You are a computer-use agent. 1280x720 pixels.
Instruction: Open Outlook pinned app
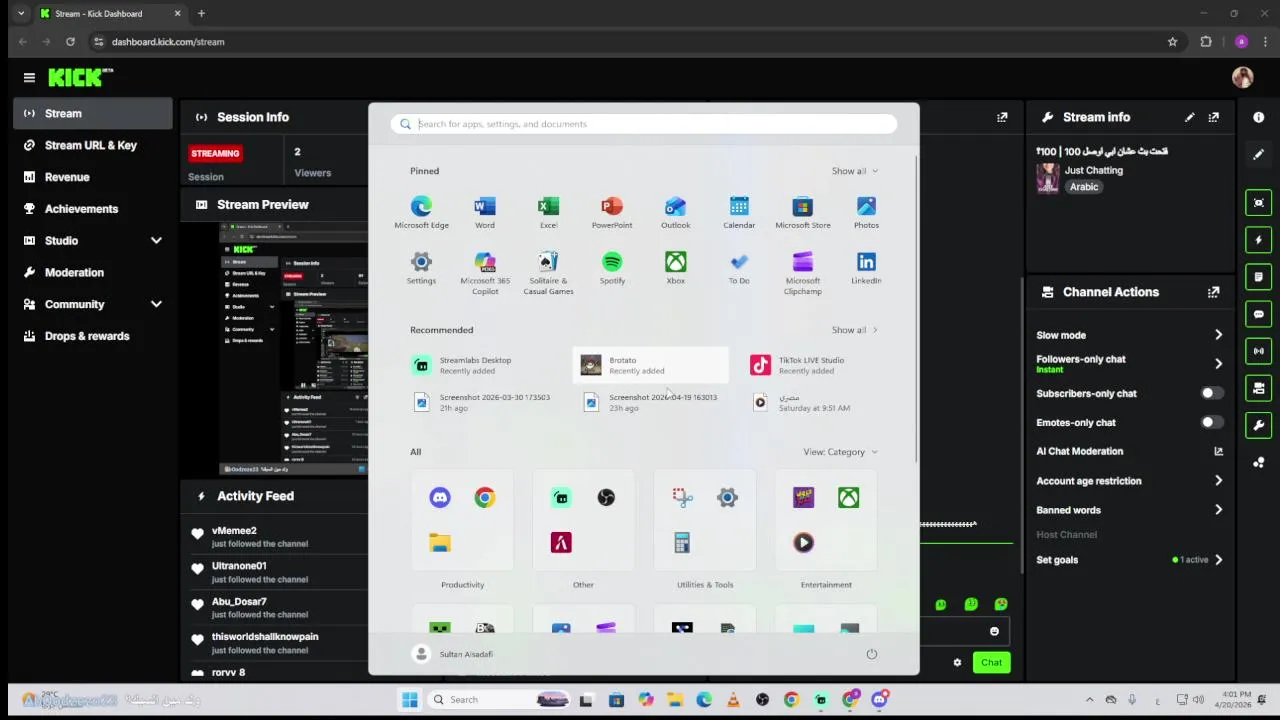point(675,212)
